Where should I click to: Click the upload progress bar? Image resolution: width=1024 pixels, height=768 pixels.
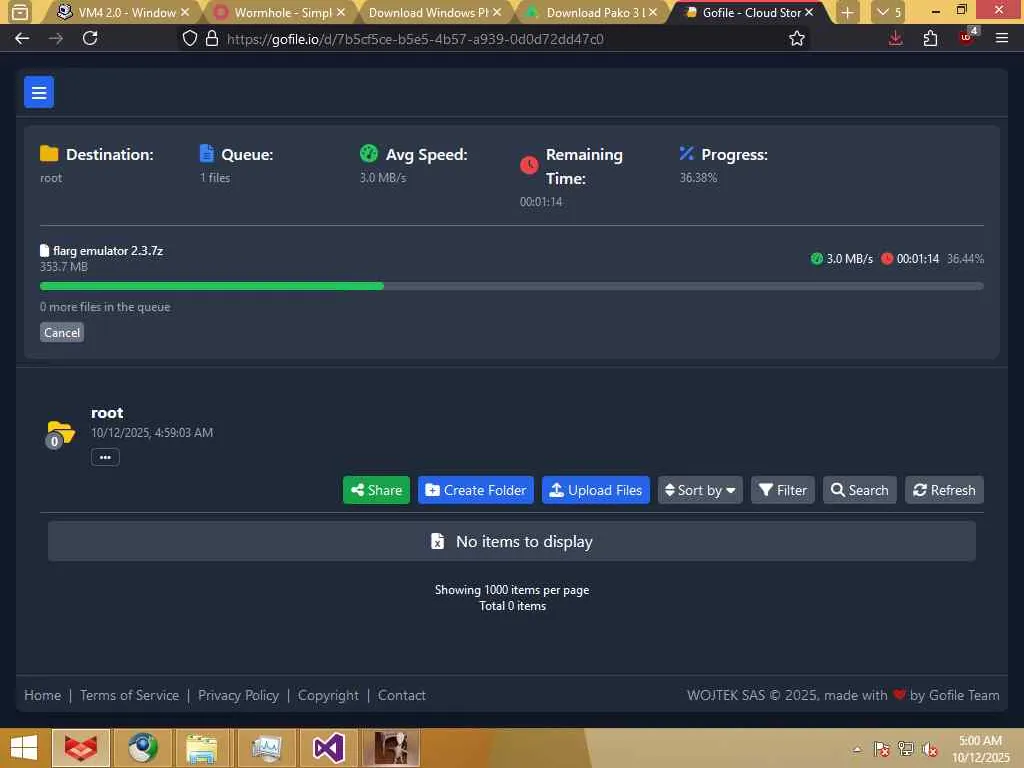click(511, 286)
